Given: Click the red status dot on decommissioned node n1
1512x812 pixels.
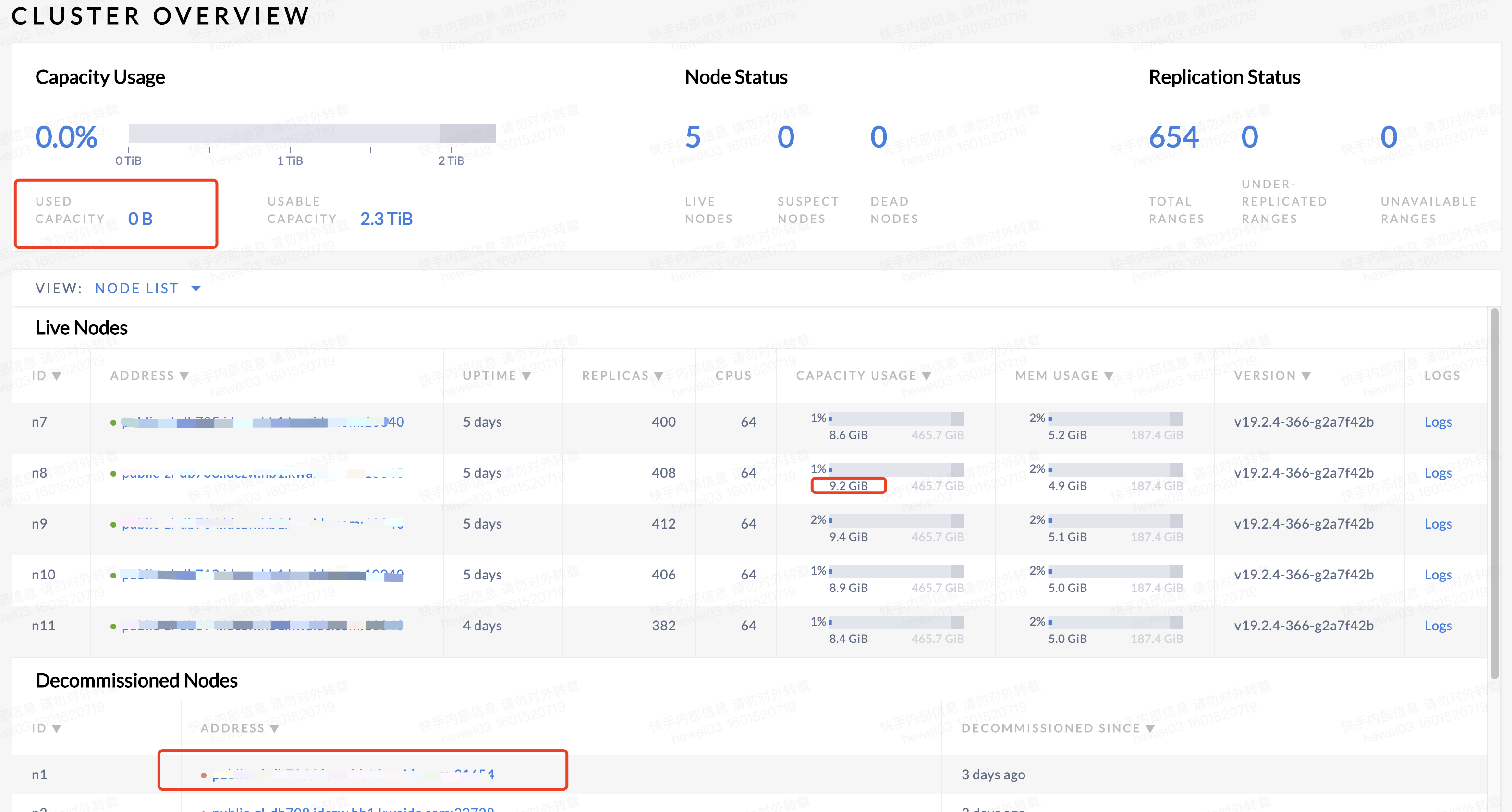Looking at the screenshot, I should (204, 775).
